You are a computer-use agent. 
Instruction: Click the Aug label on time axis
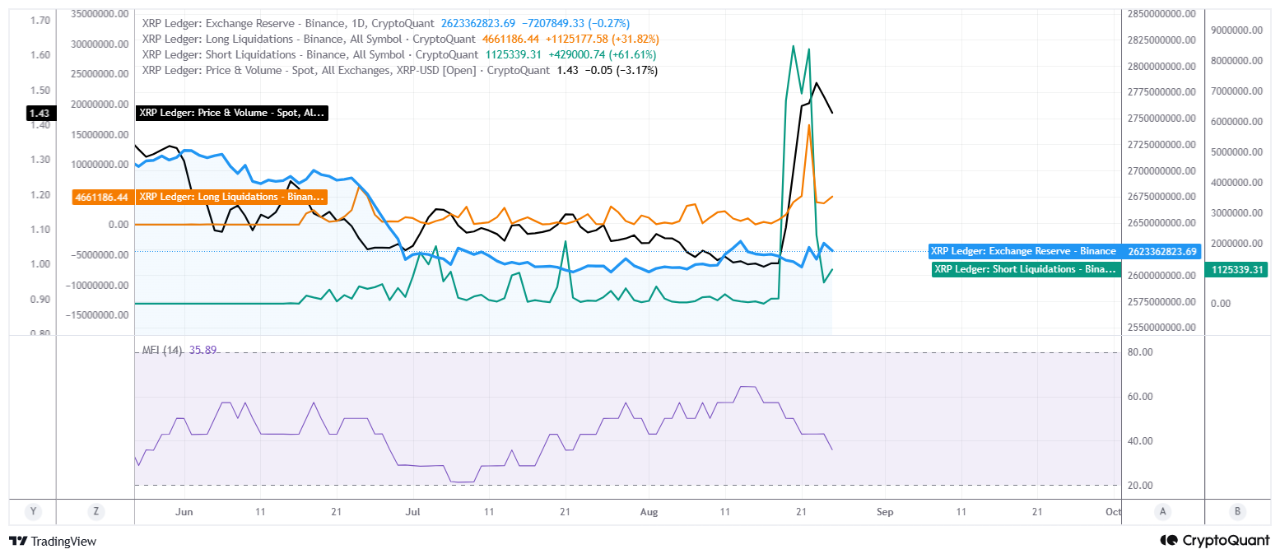pos(649,511)
